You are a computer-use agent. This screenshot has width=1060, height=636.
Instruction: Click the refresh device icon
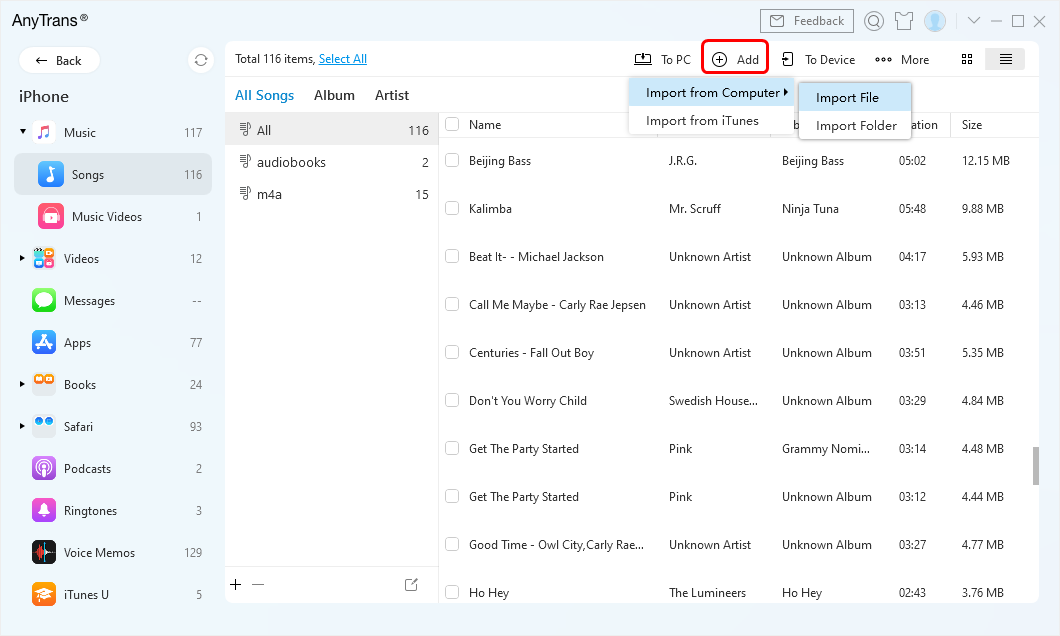[201, 60]
